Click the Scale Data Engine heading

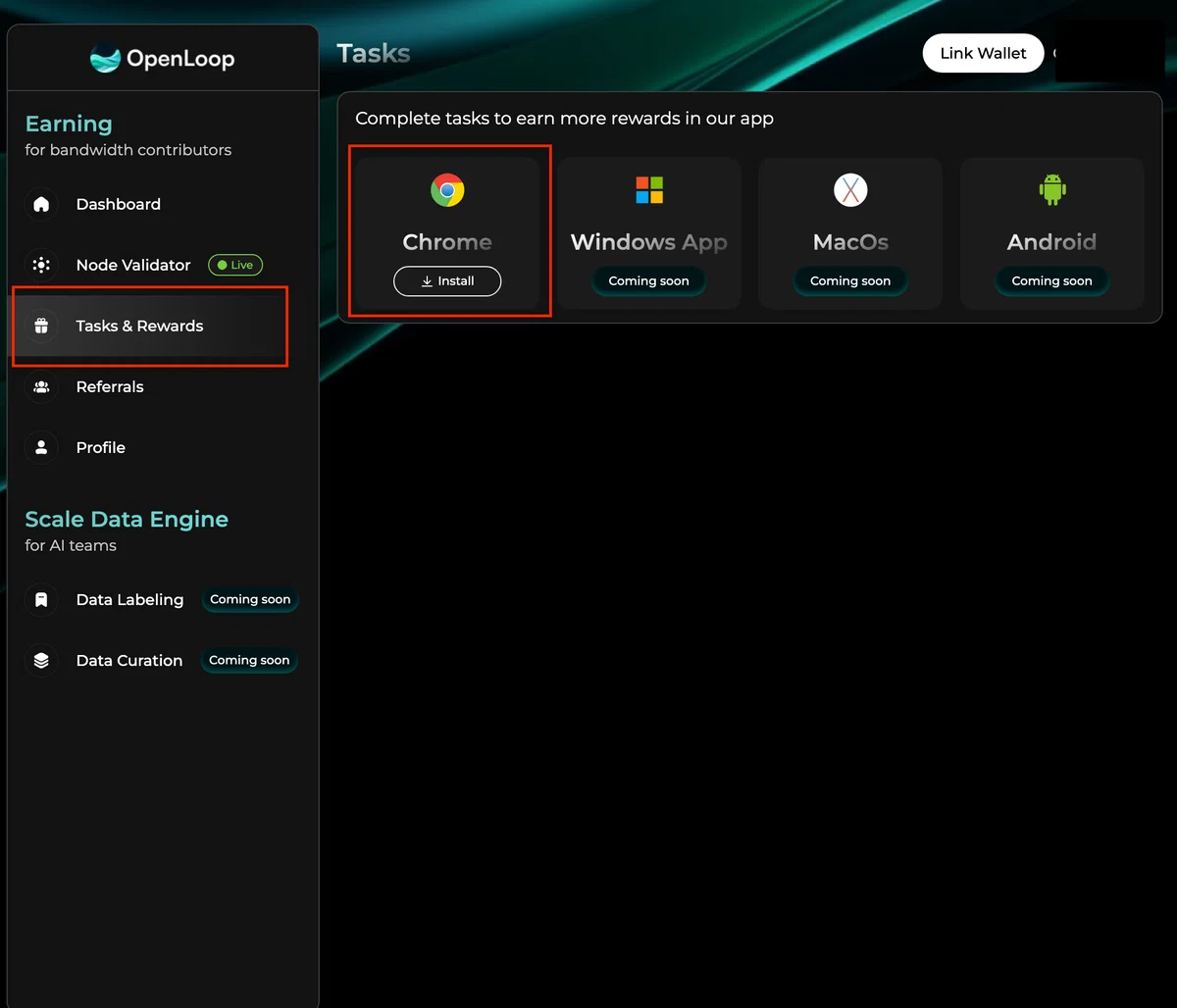point(127,519)
